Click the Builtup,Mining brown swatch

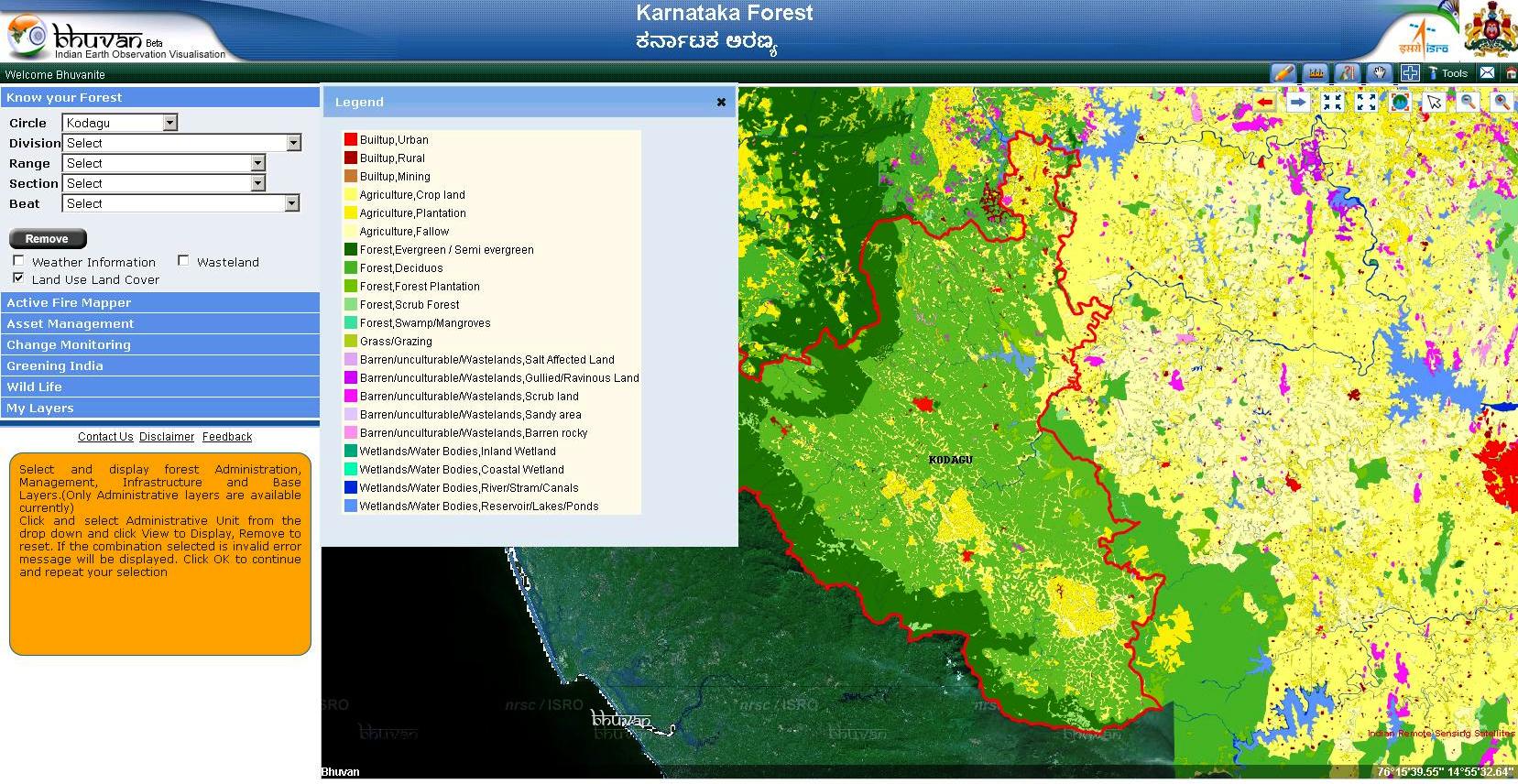click(350, 176)
